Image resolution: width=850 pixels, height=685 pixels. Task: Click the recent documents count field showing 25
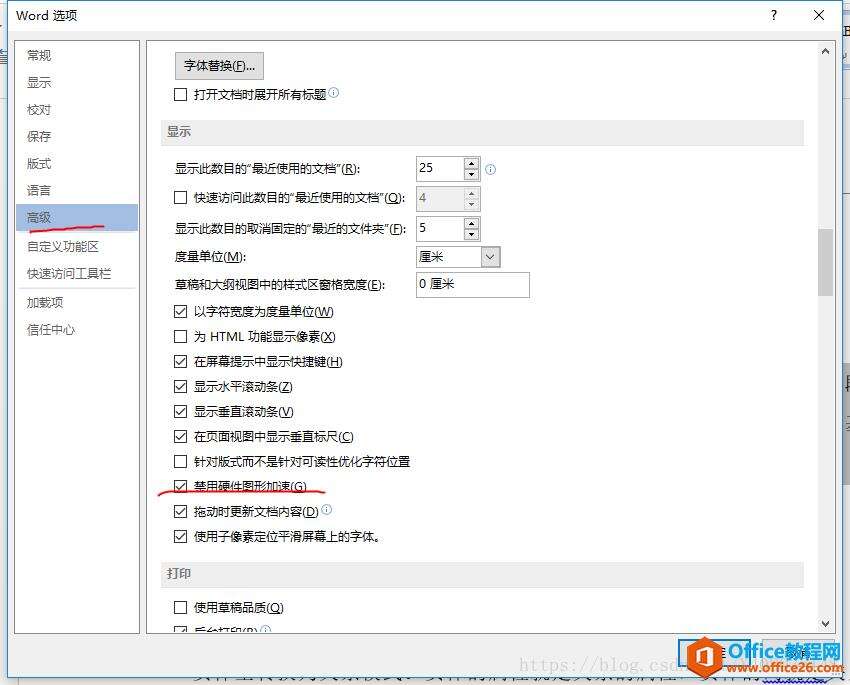point(440,169)
